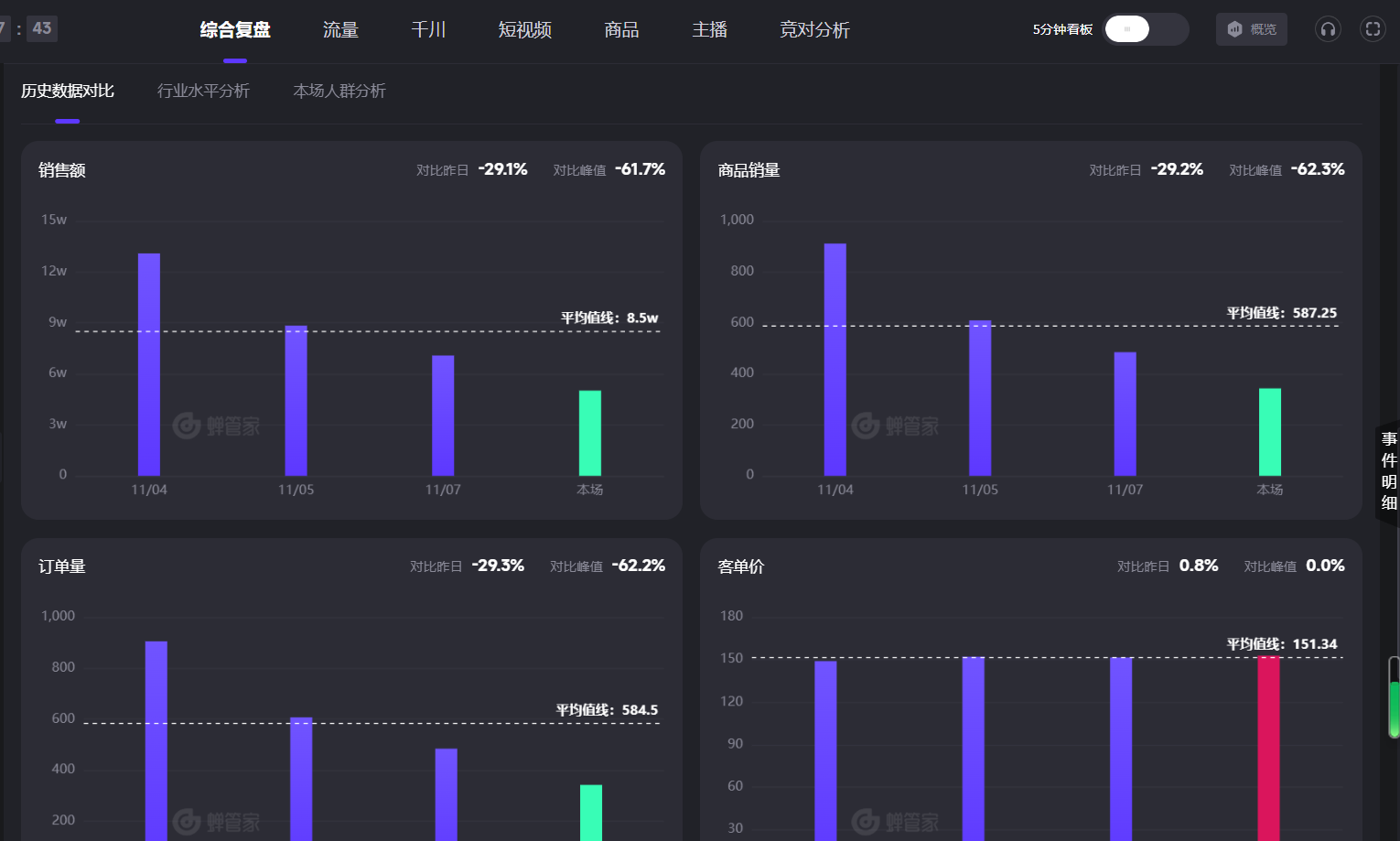The width and height of the screenshot is (1400, 841).
Task: Click the tallest bar in 订单量 chart
Action: [156, 740]
